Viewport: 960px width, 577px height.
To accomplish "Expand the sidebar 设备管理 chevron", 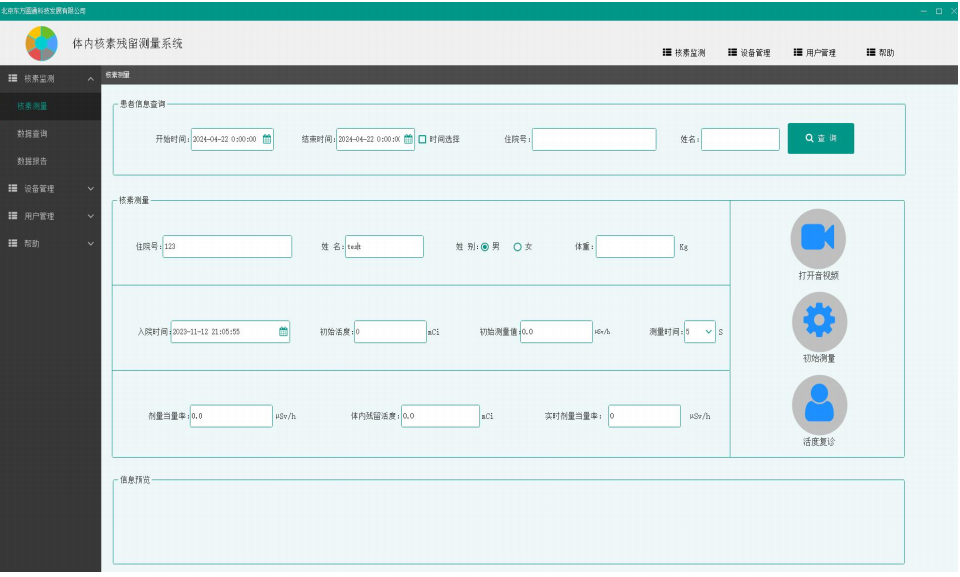I will [x=91, y=189].
